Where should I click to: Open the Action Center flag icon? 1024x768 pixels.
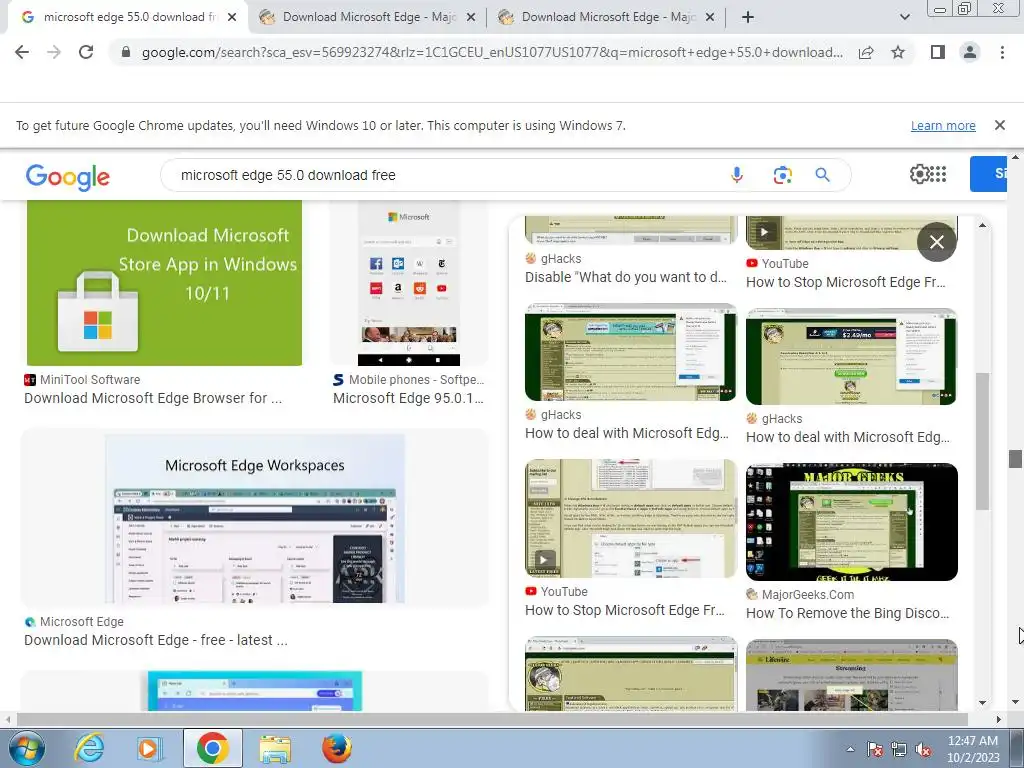(874, 749)
